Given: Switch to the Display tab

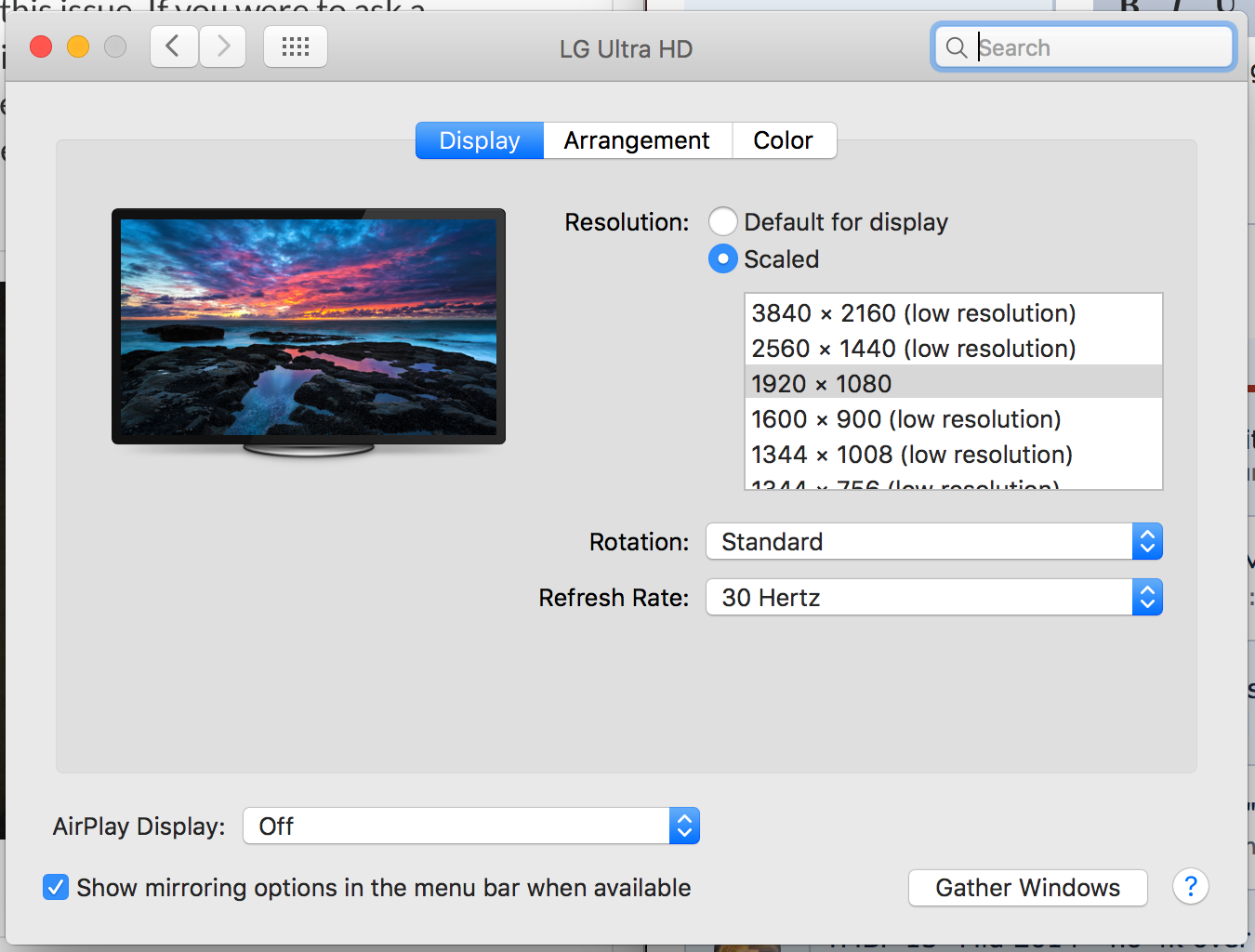Looking at the screenshot, I should coord(480,140).
